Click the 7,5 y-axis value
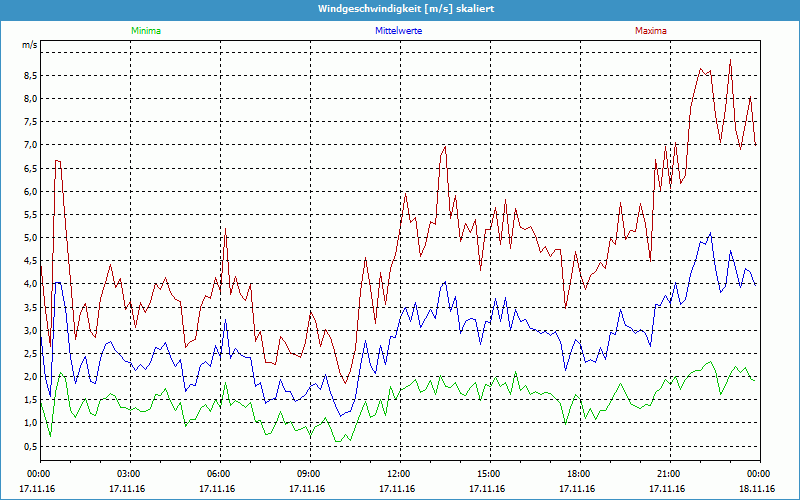 tap(30, 122)
